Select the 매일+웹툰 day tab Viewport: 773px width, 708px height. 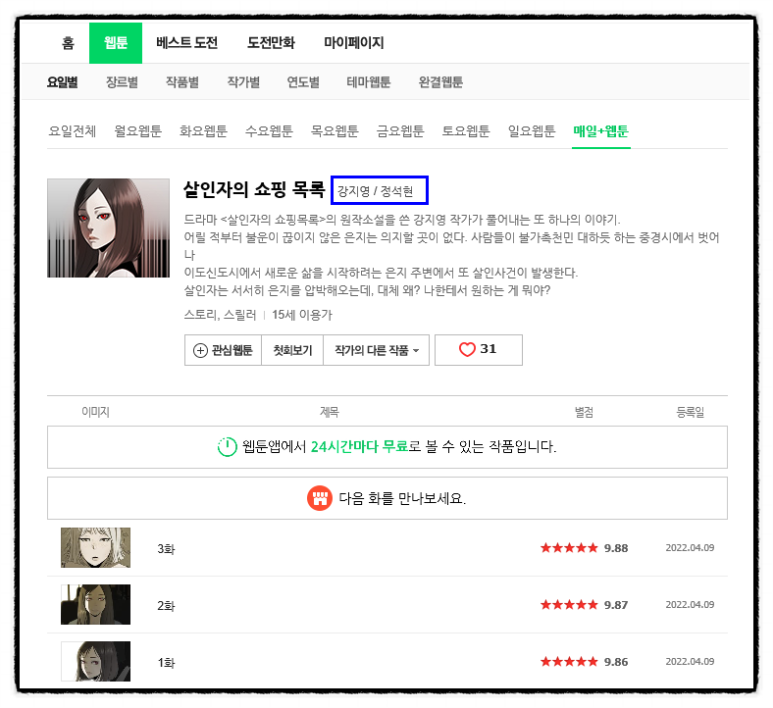600,131
